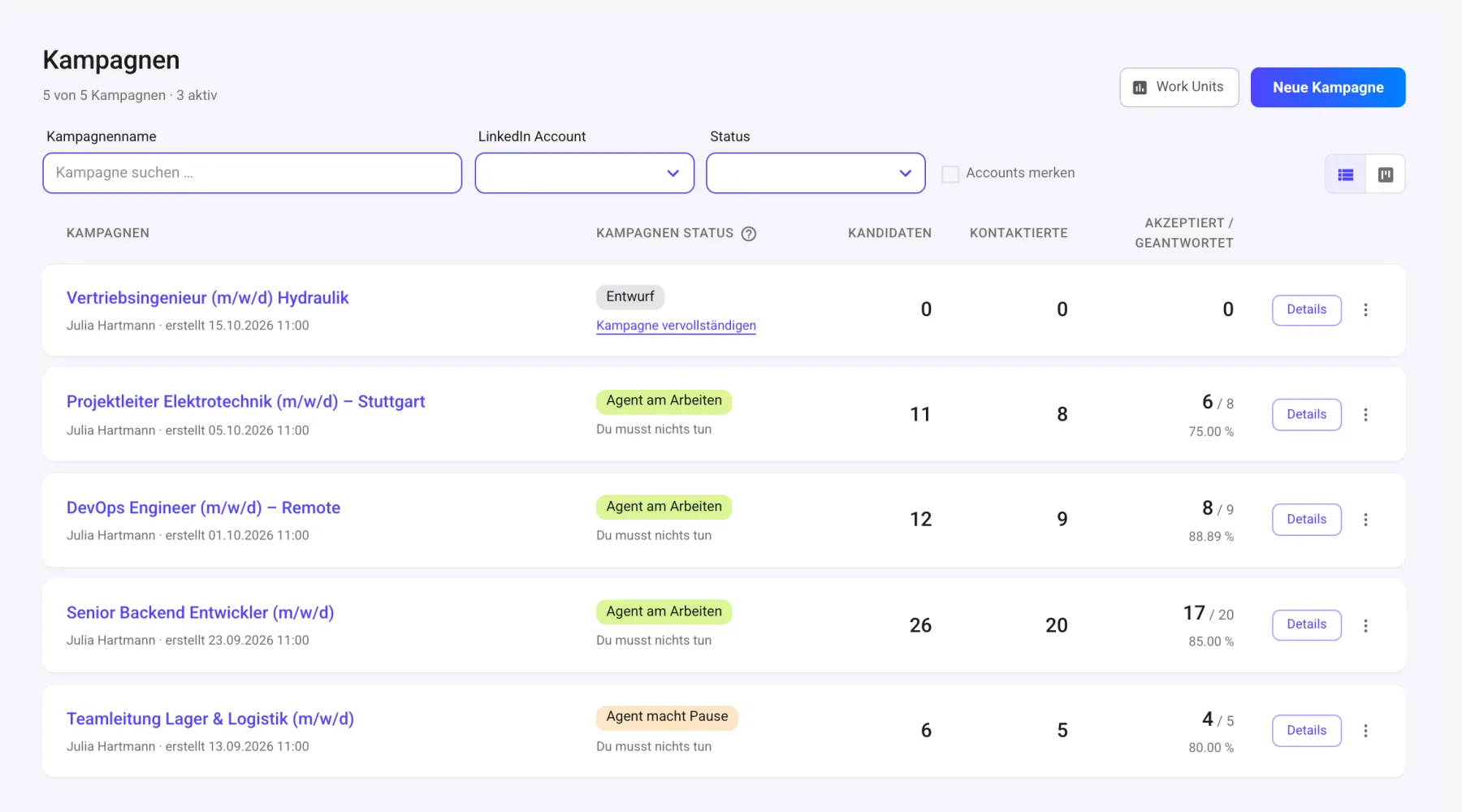Enable the Accounts merken checkbox
The image size is (1462, 812).
coord(949,174)
